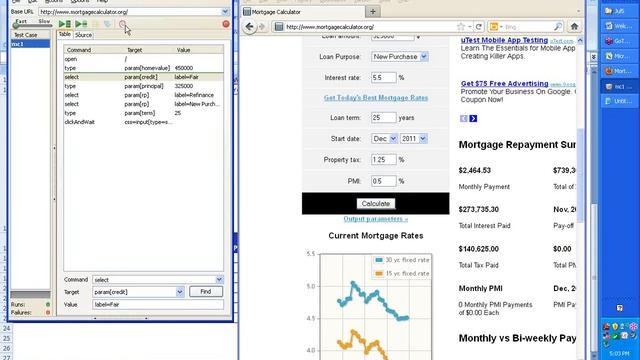The width and height of the screenshot is (640, 360).
Task: Open the Command combo box dropdown
Action: click(x=219, y=280)
